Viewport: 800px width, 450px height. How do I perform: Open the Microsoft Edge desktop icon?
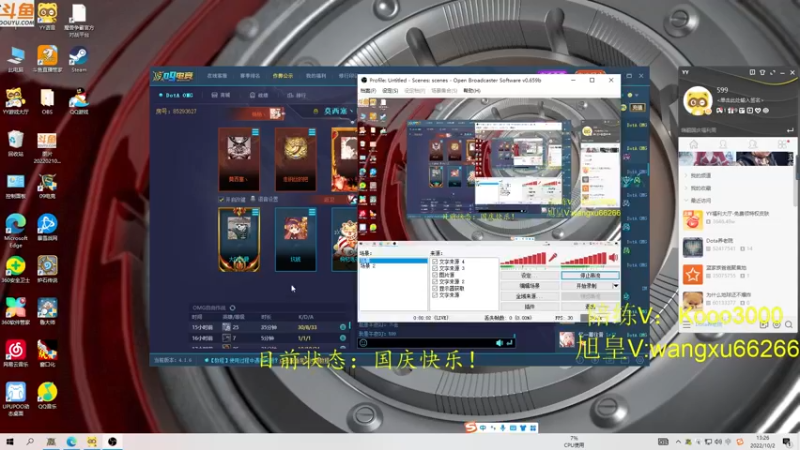(x=16, y=231)
